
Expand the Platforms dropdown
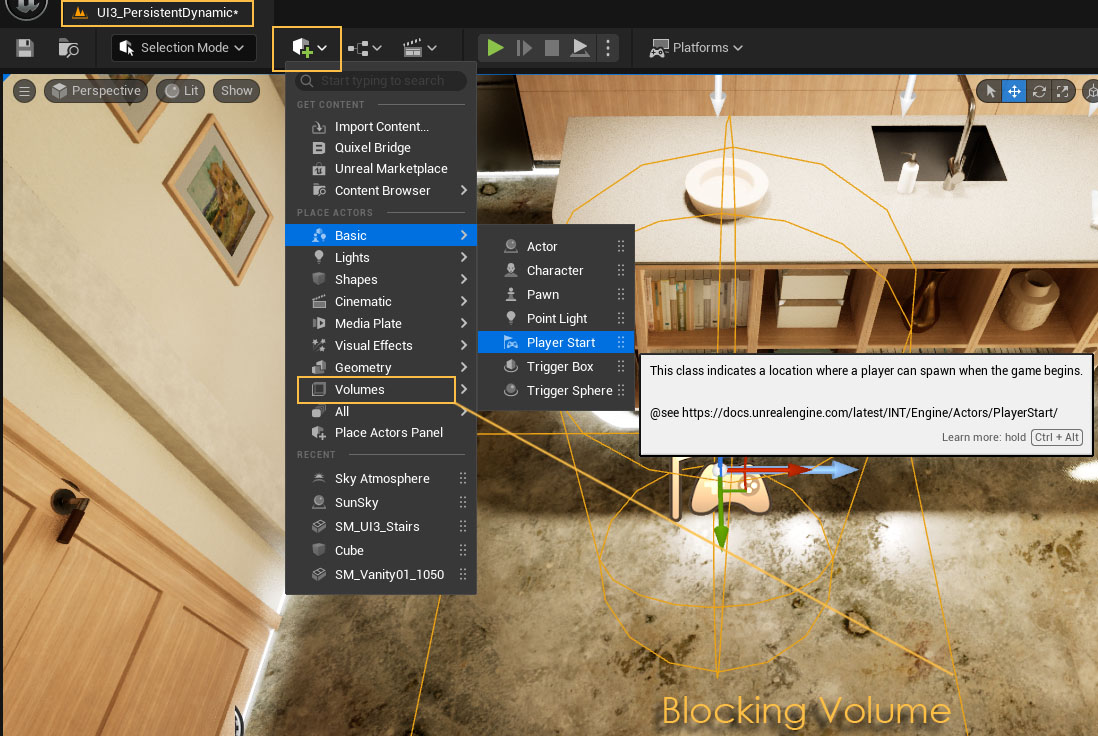tap(696, 48)
